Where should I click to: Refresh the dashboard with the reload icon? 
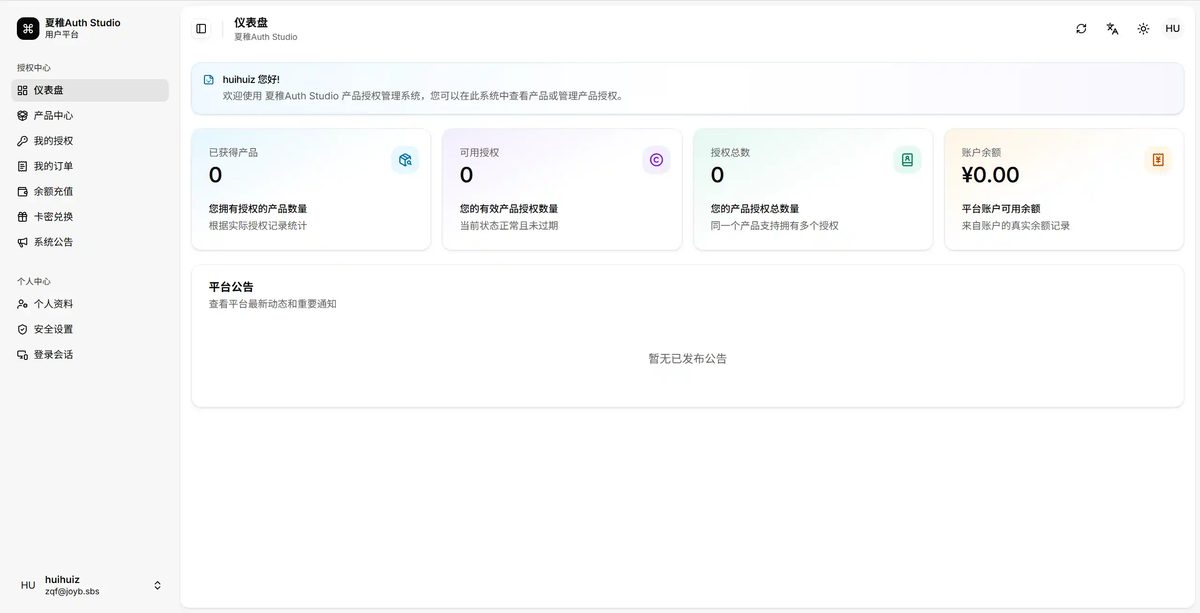[x=1081, y=29]
